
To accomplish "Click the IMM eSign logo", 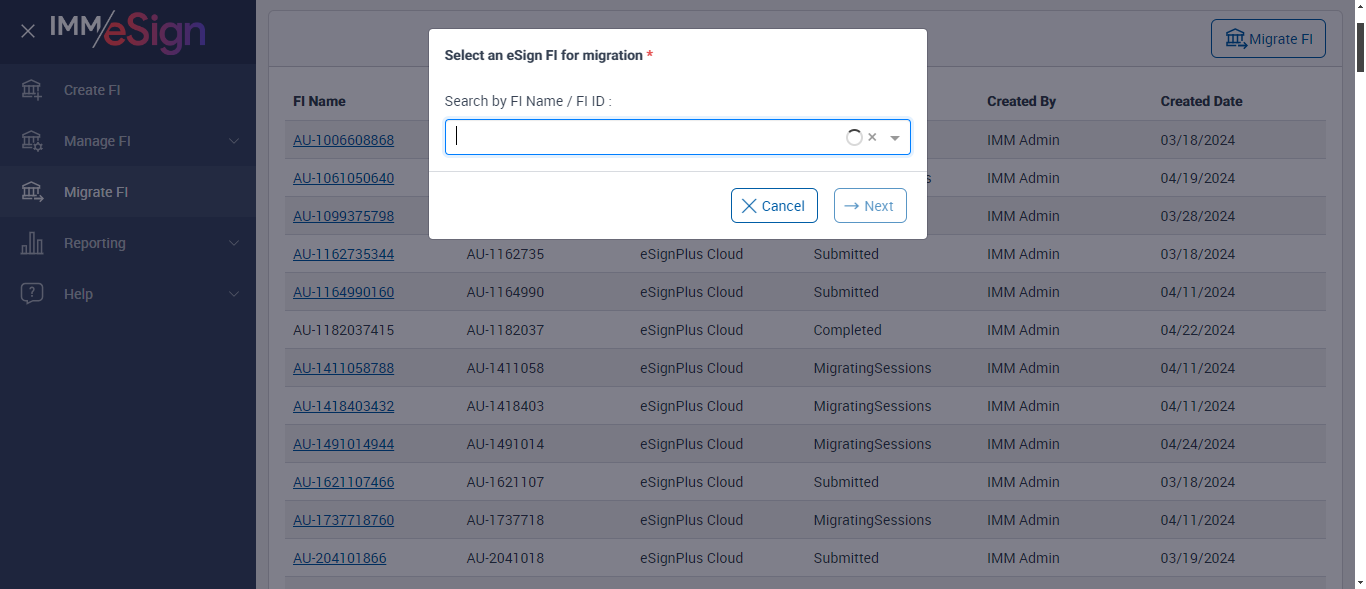I will pos(128,31).
